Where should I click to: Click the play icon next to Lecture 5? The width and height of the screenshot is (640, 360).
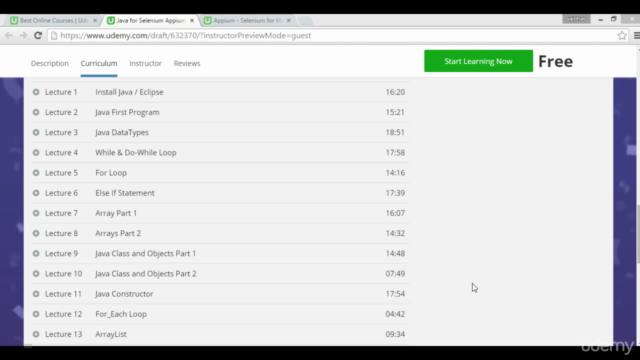(36, 173)
